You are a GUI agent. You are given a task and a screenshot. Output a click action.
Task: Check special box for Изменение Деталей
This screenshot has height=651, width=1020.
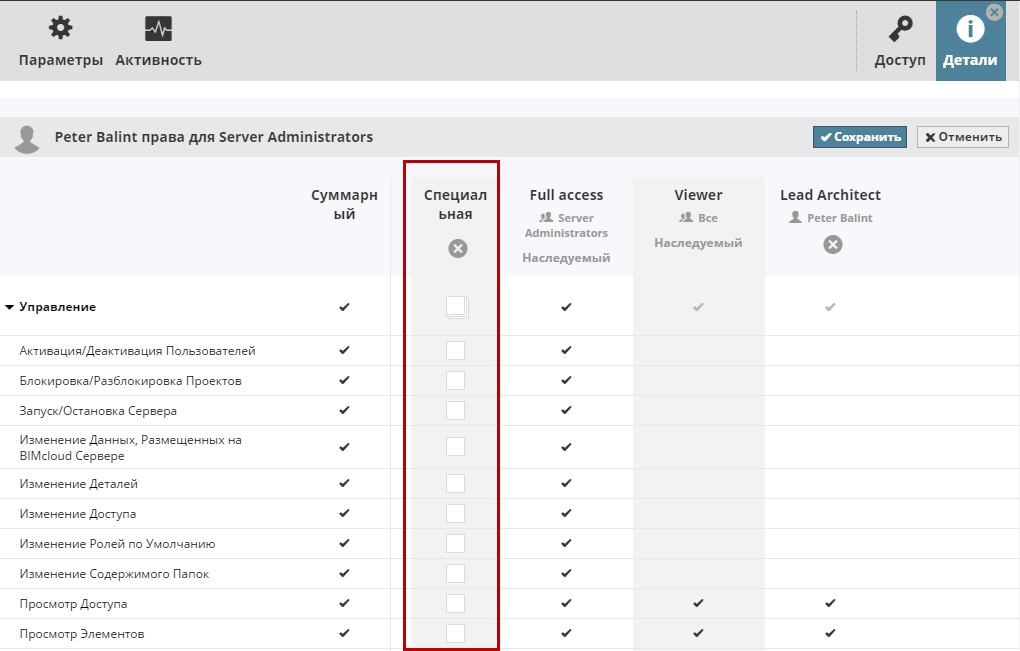click(x=455, y=483)
